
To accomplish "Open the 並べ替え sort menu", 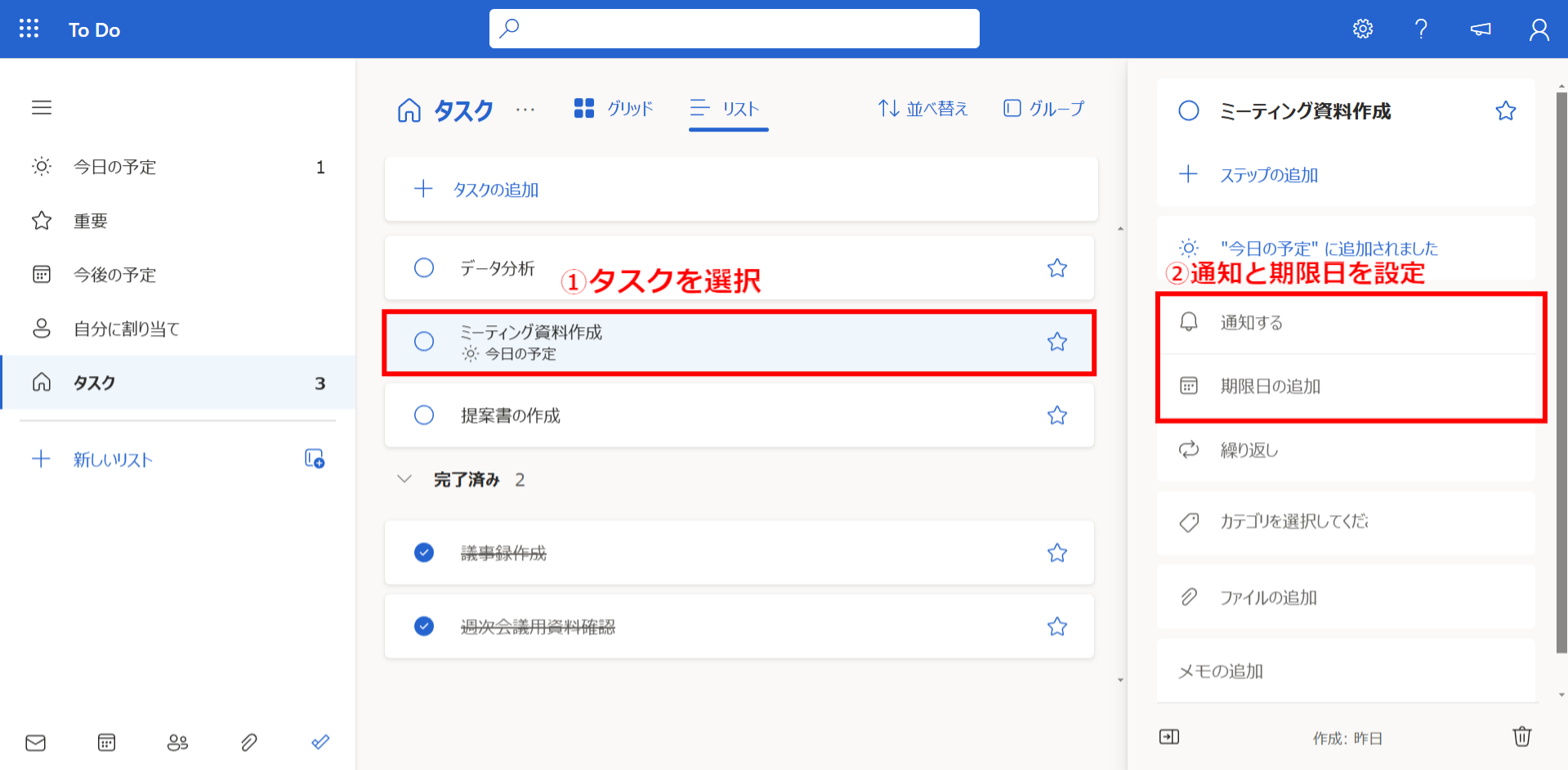I will pos(922,108).
